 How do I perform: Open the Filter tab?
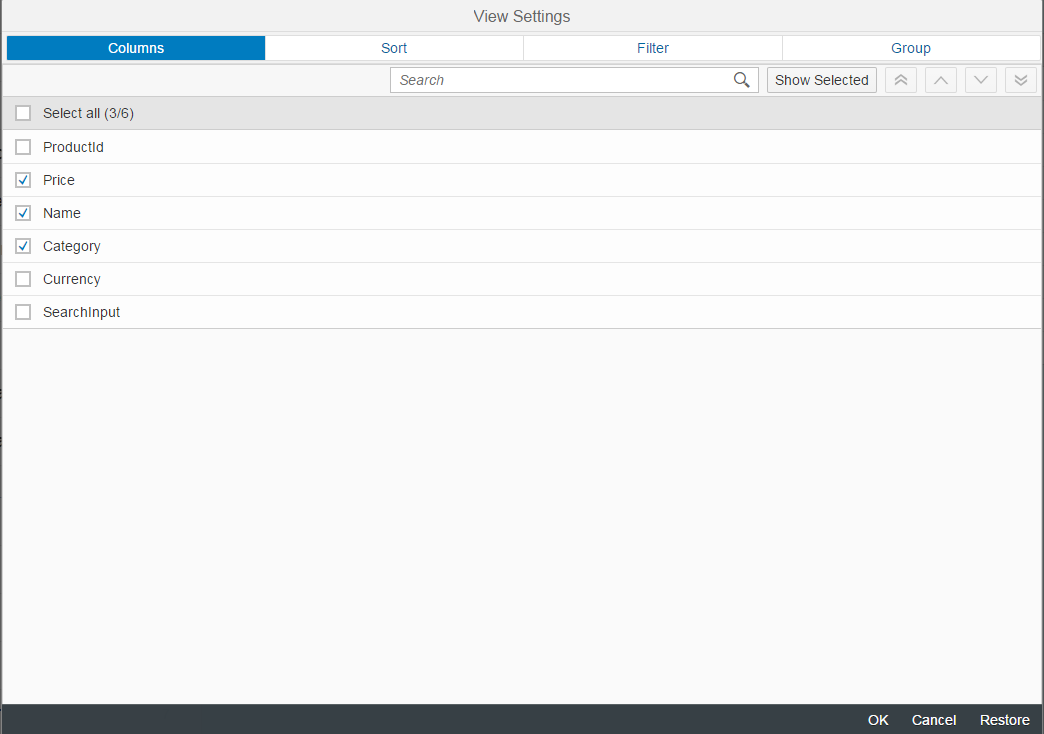click(653, 48)
